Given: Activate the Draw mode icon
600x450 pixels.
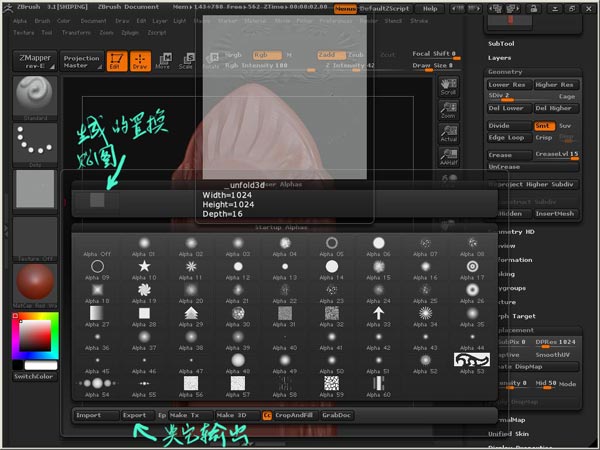Looking at the screenshot, I should [140, 61].
